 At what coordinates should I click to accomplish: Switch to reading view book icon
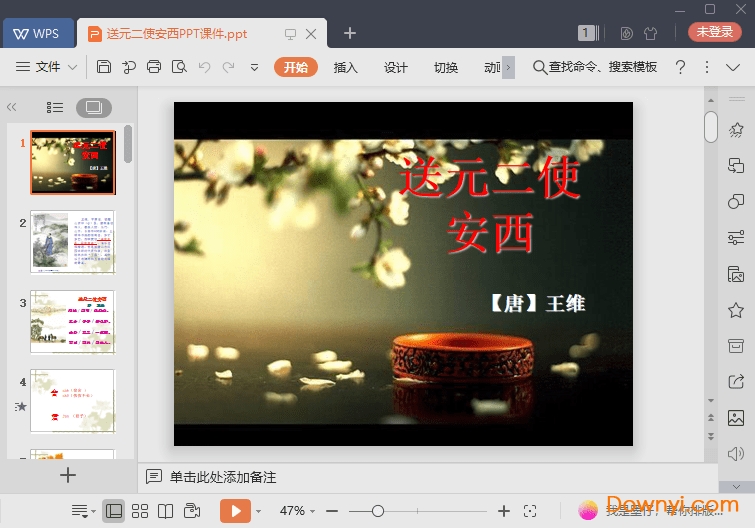[x=166, y=511]
